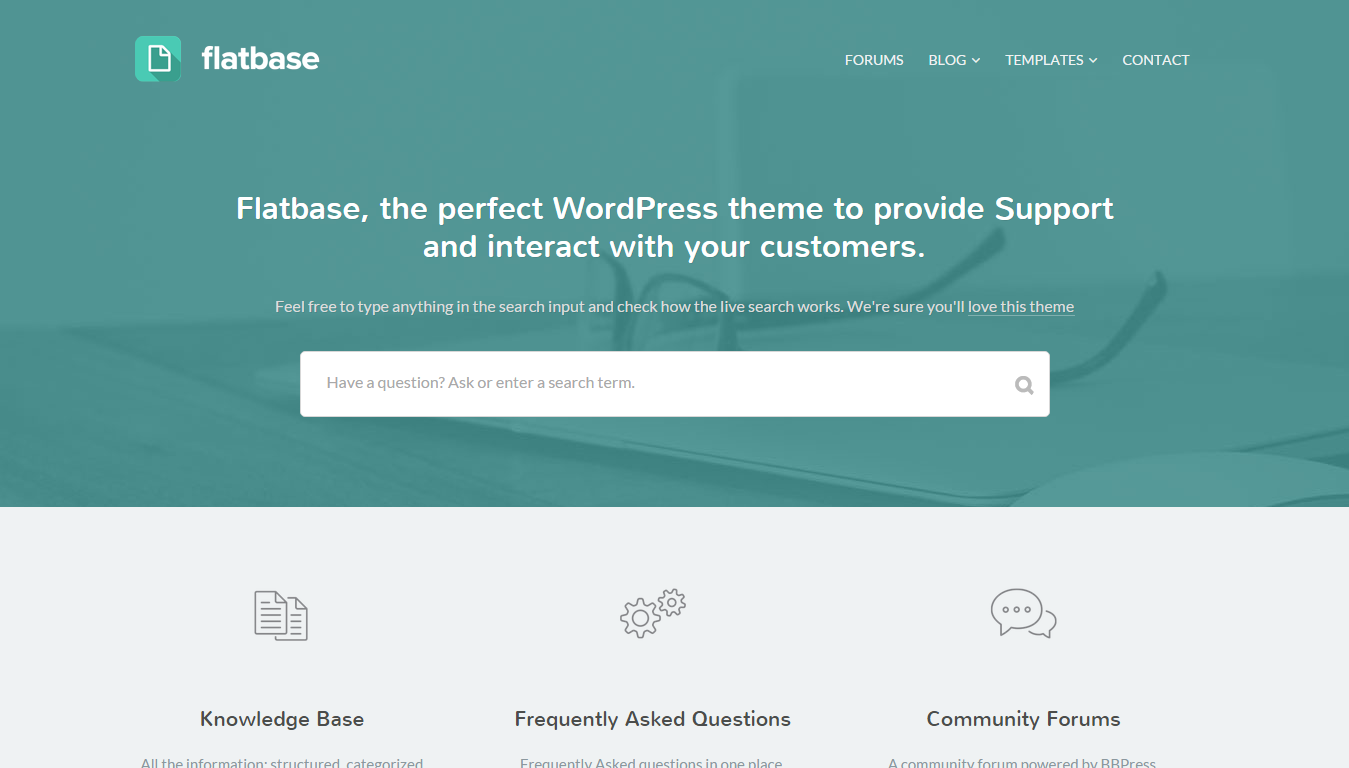
Task: Open the Knowledge Base heading
Action: [x=282, y=719]
